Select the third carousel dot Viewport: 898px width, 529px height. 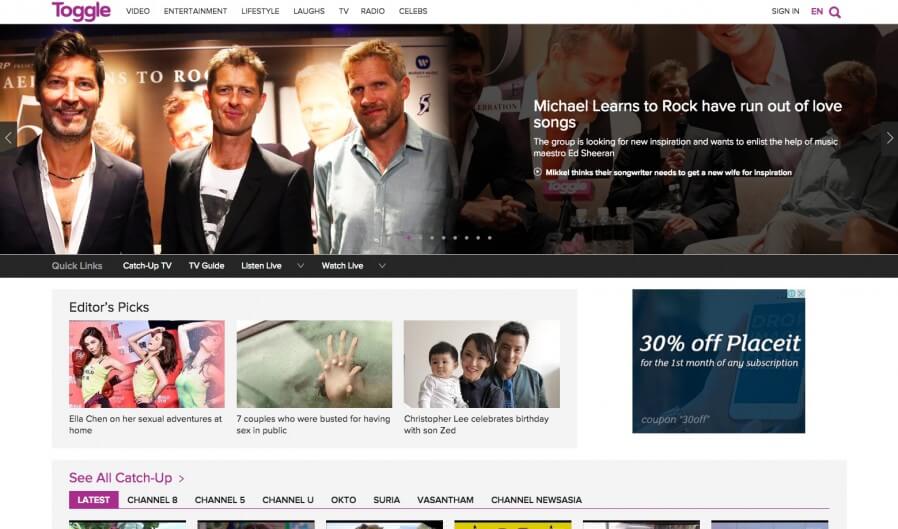(x=432, y=238)
